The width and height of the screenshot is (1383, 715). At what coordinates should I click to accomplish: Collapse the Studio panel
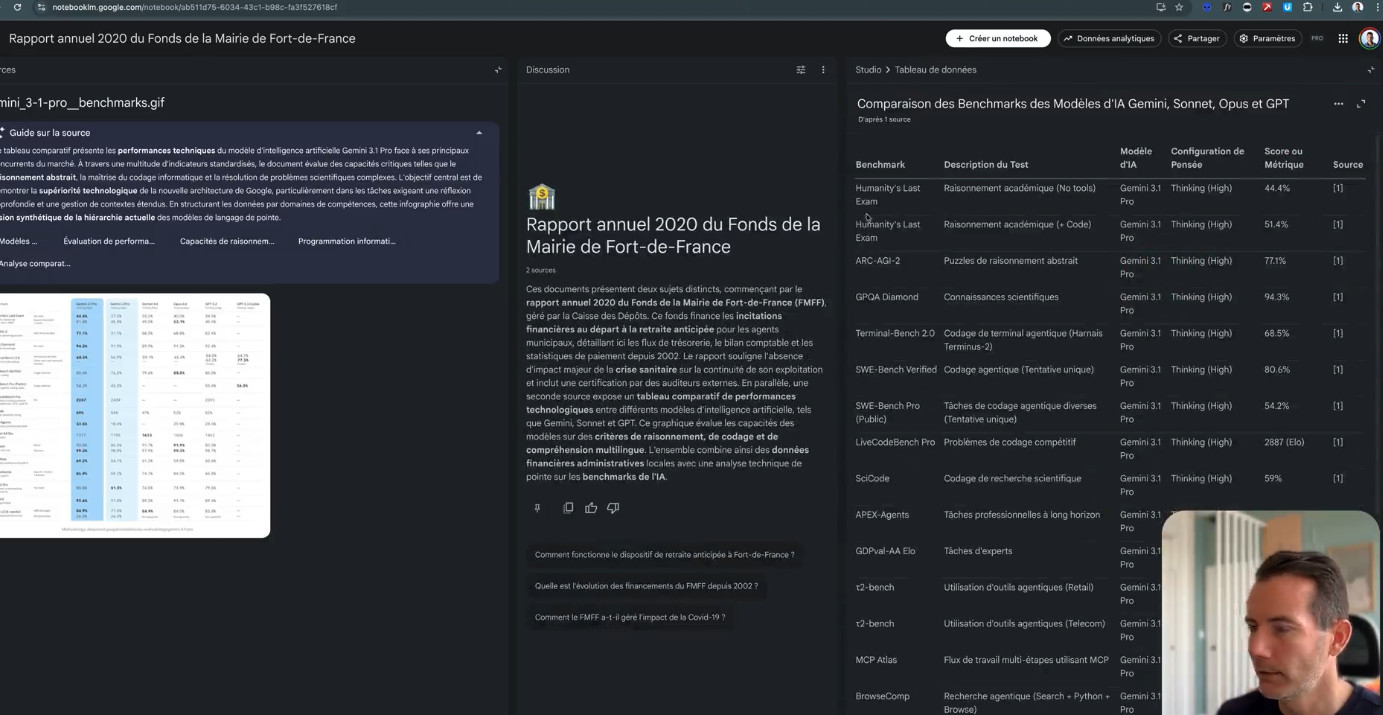tap(1370, 70)
